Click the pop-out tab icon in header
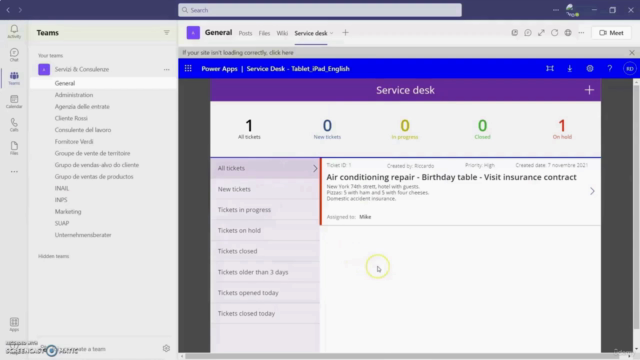Viewport: 640px width, 360px height. click(x=515, y=33)
